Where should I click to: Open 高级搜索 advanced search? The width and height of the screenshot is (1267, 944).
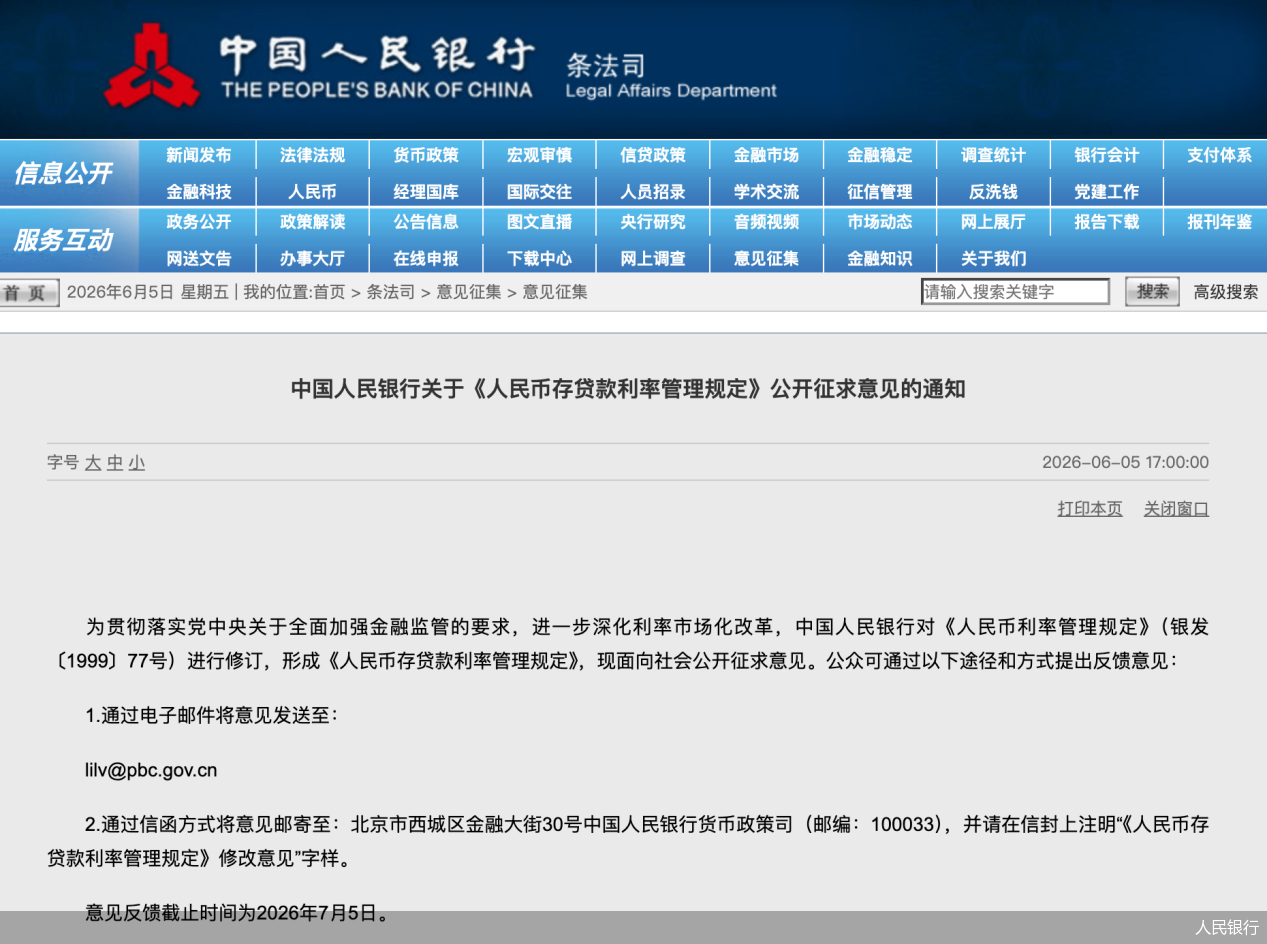click(x=1226, y=292)
